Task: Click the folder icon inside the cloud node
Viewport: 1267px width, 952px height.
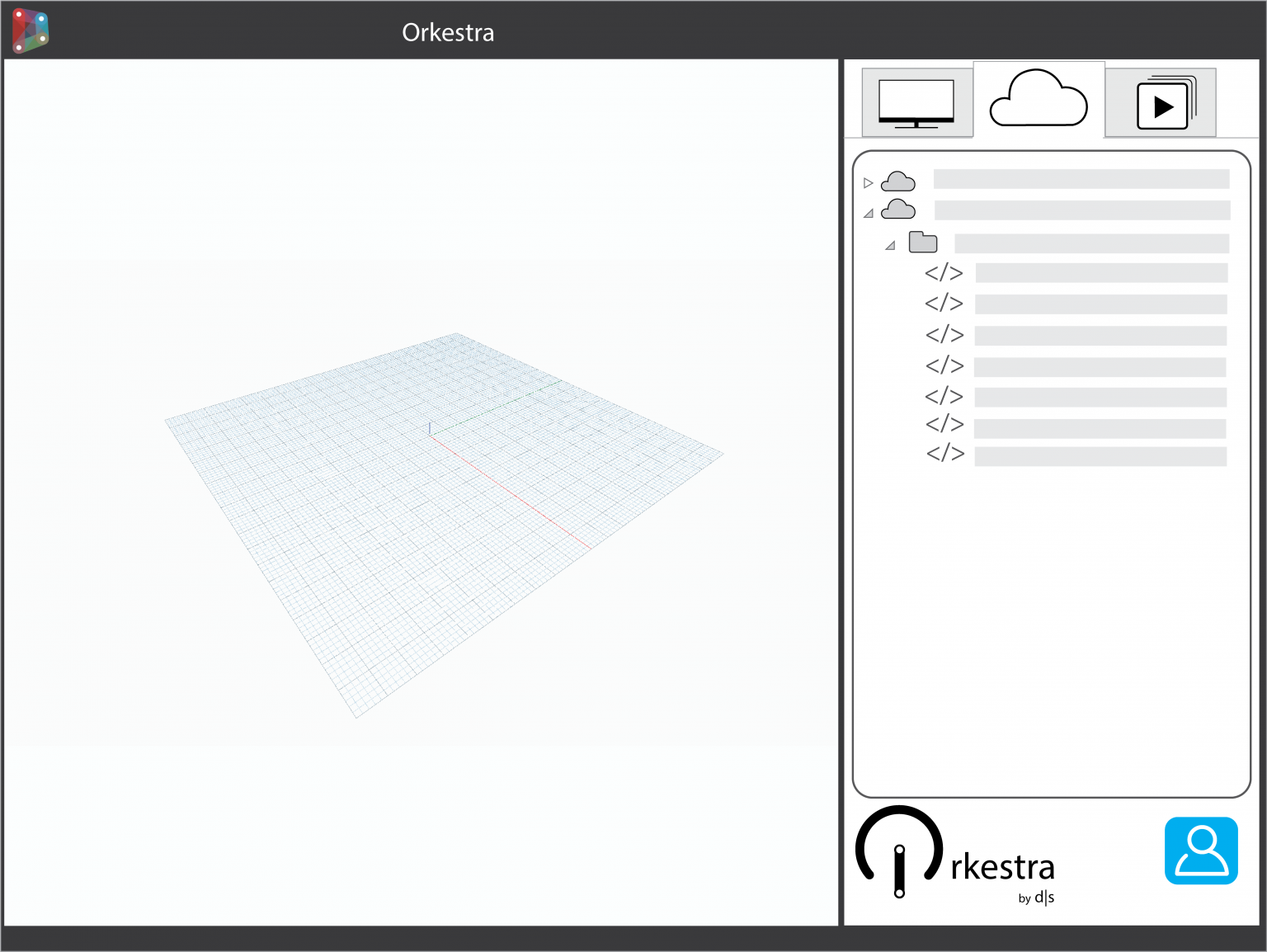Action: [x=923, y=242]
